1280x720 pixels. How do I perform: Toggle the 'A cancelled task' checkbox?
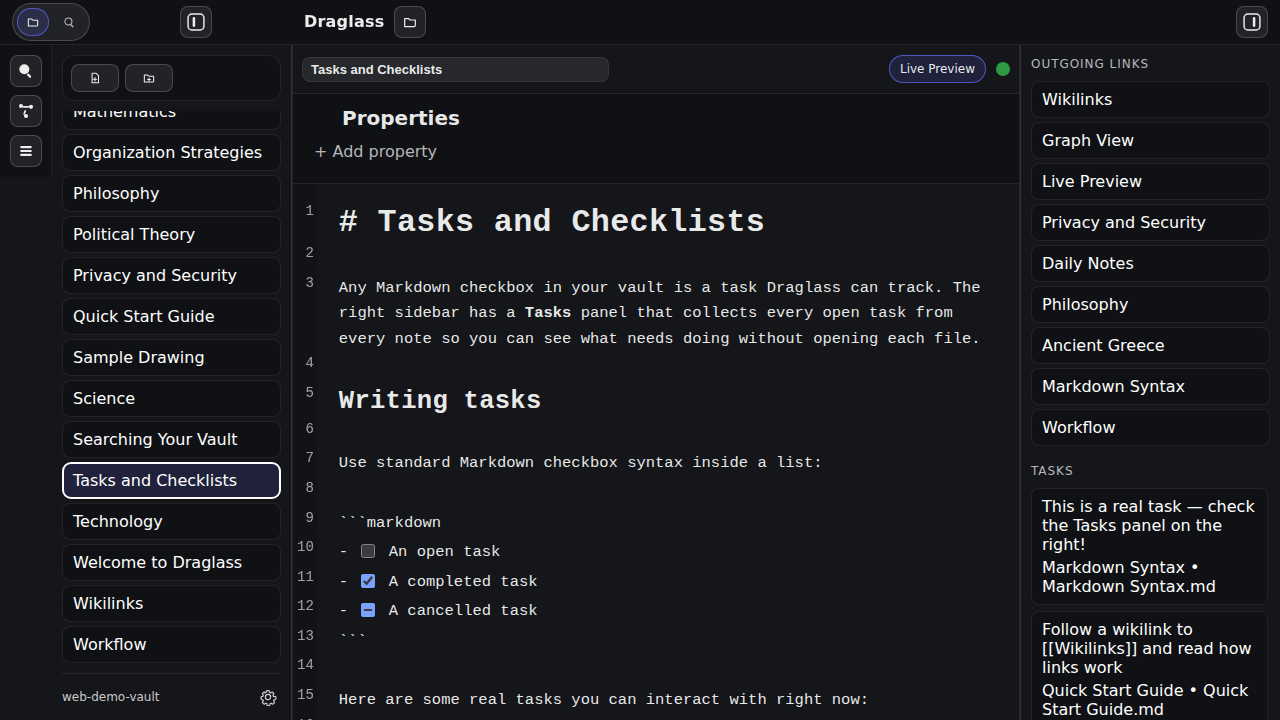368,610
